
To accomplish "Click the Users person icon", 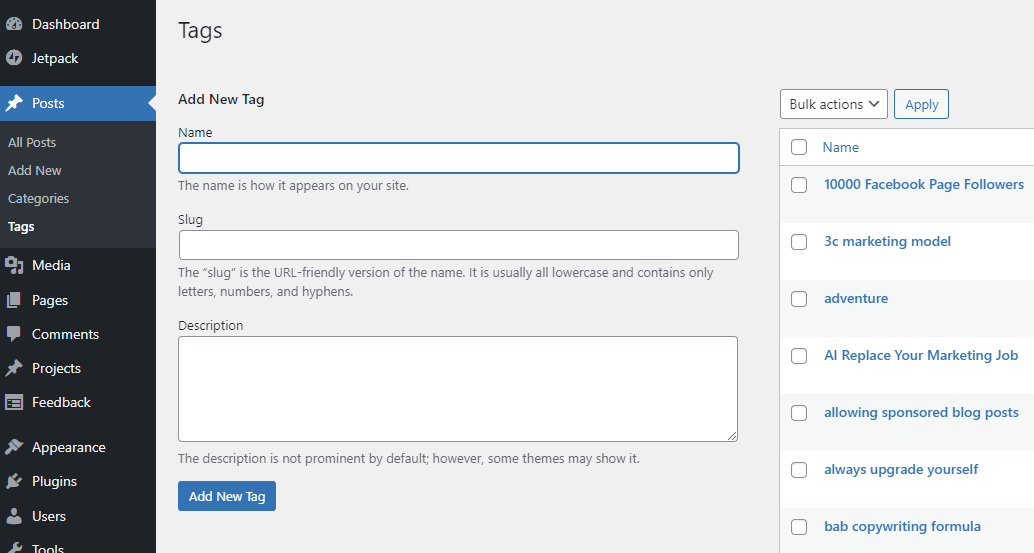I will pos(14,516).
